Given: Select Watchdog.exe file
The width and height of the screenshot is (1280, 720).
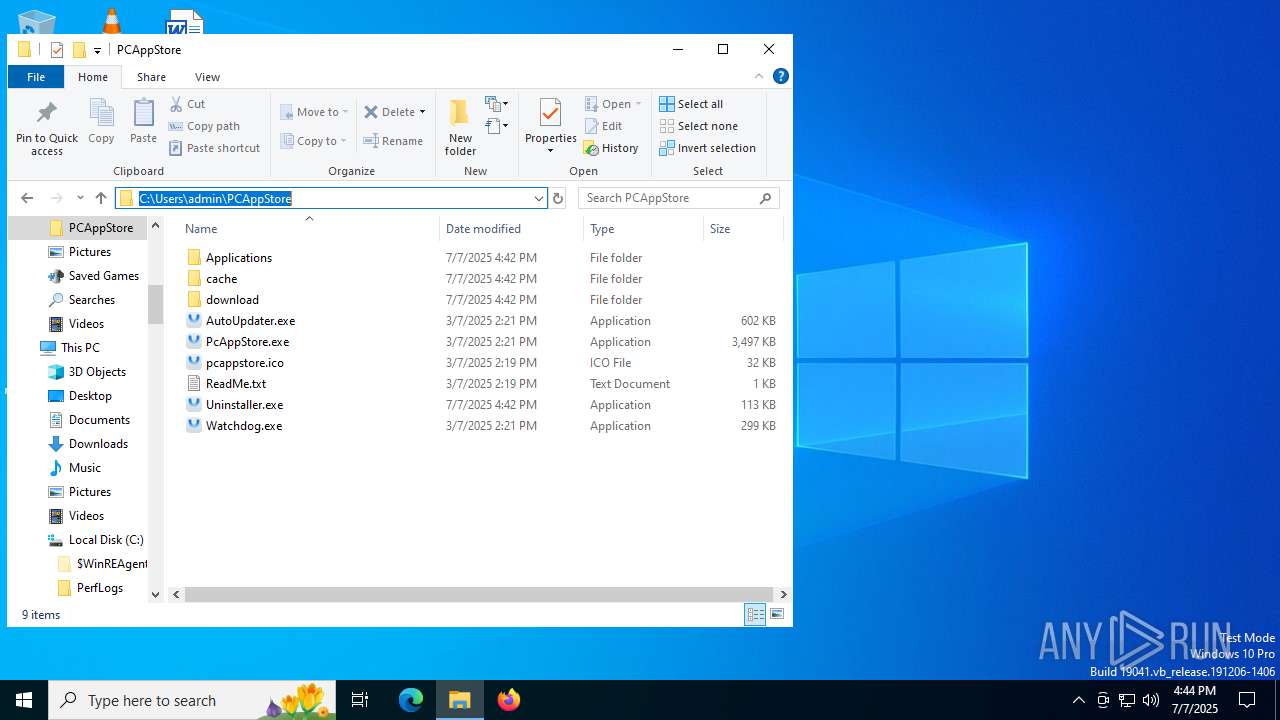Looking at the screenshot, I should pyautogui.click(x=243, y=426).
